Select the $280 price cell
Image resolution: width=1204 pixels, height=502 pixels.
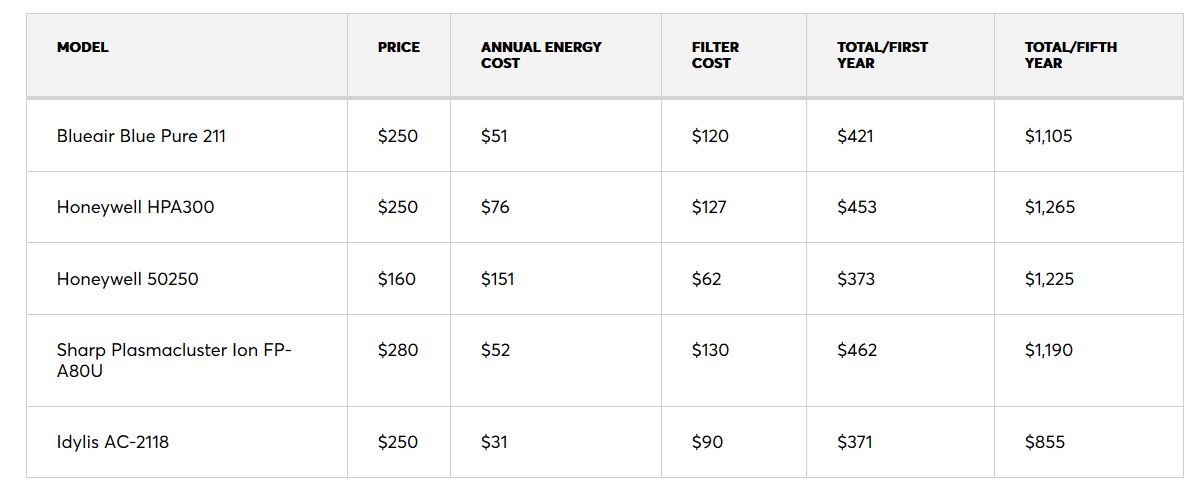pyautogui.click(x=398, y=350)
